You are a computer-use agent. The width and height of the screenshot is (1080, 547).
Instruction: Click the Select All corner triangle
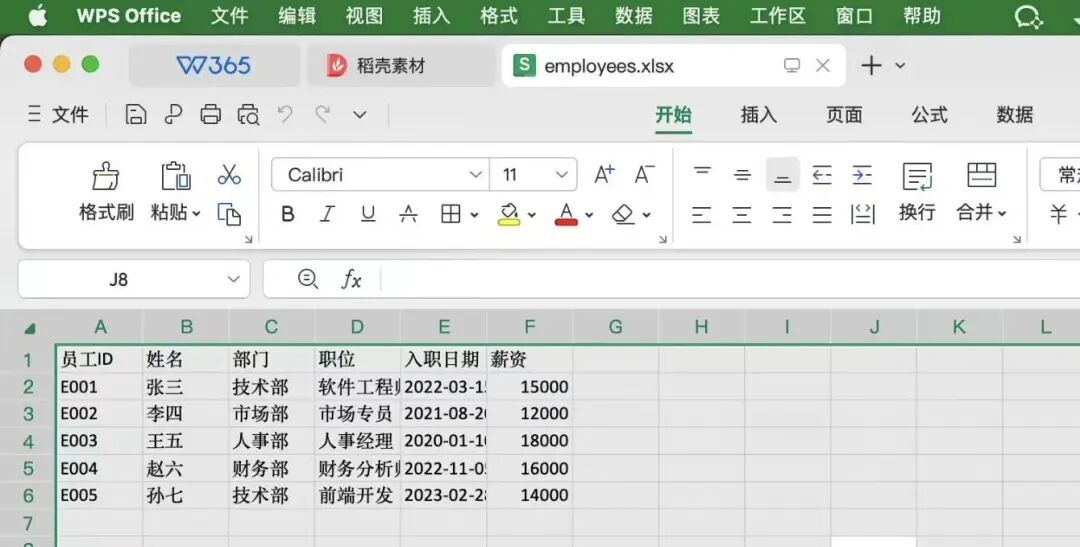pyautogui.click(x=29, y=328)
